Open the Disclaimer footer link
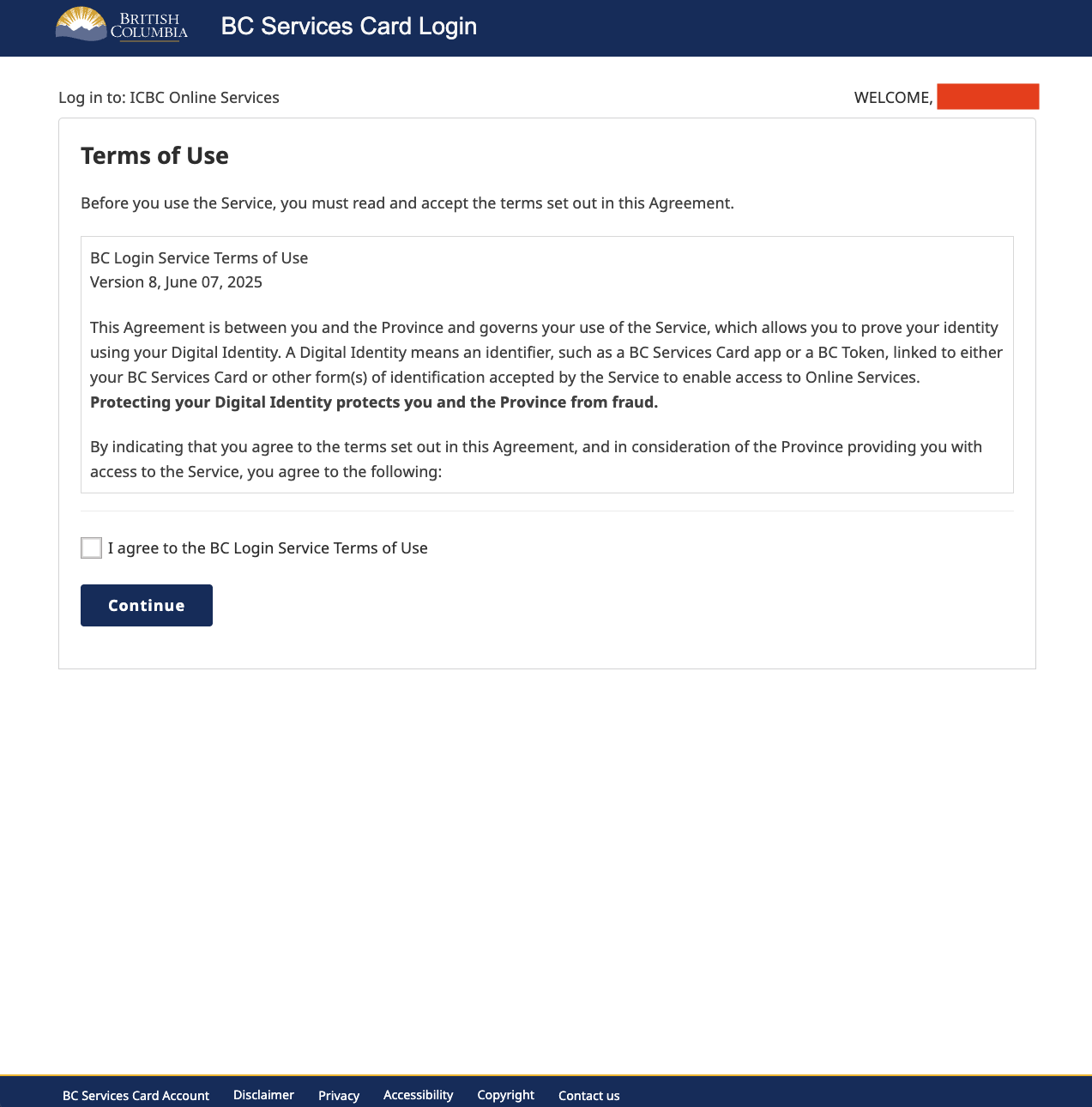 263,1095
